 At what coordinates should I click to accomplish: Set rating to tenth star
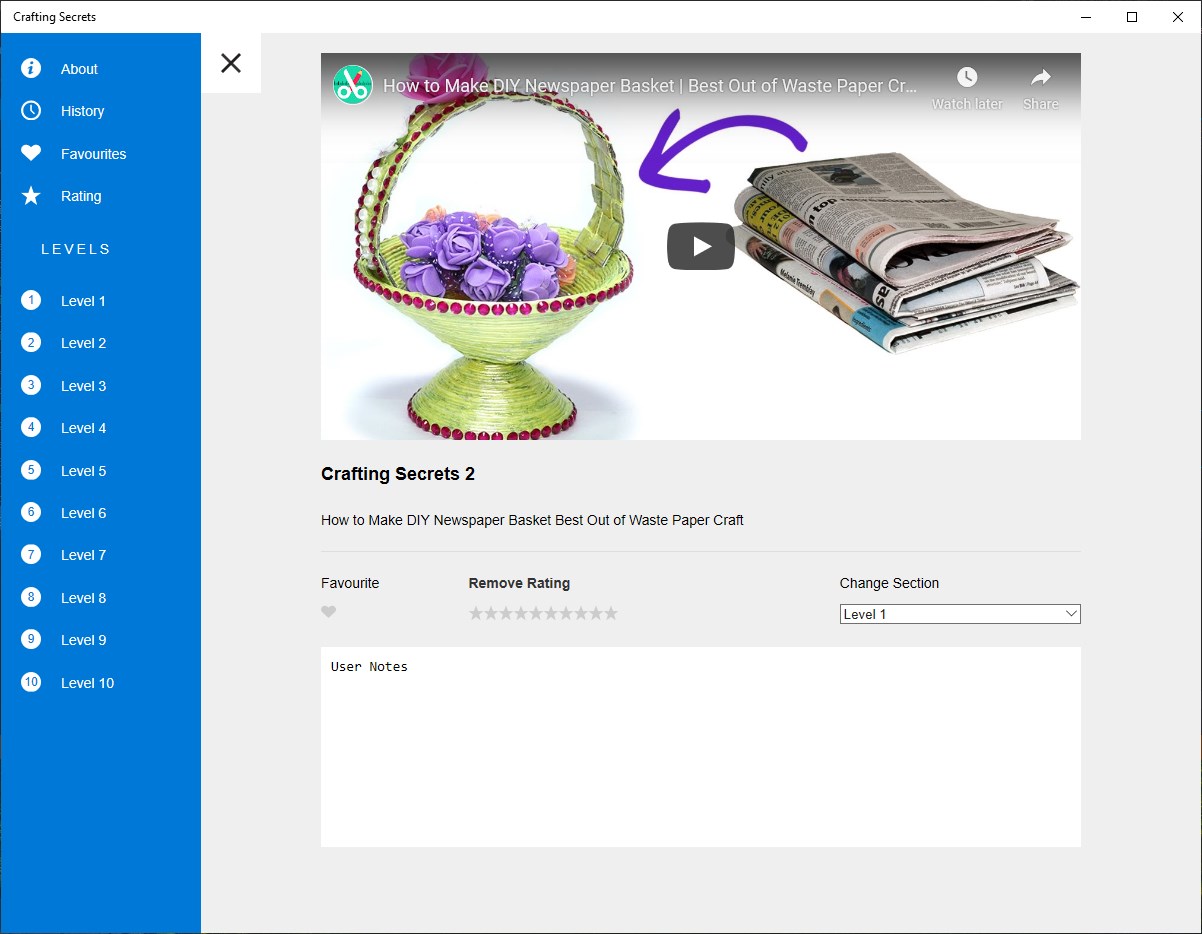point(611,613)
